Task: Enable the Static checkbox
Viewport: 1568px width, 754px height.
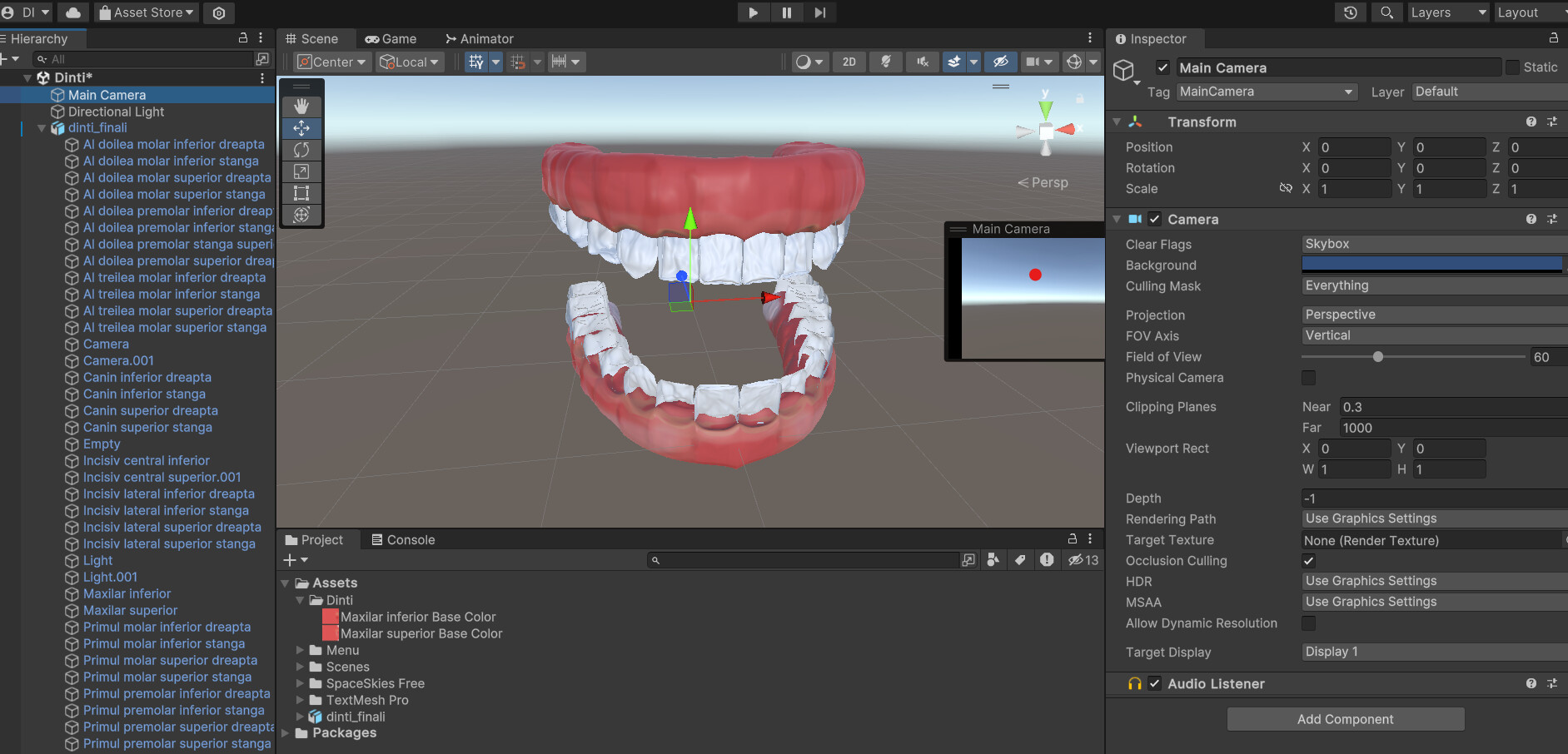Action: pos(1513,67)
